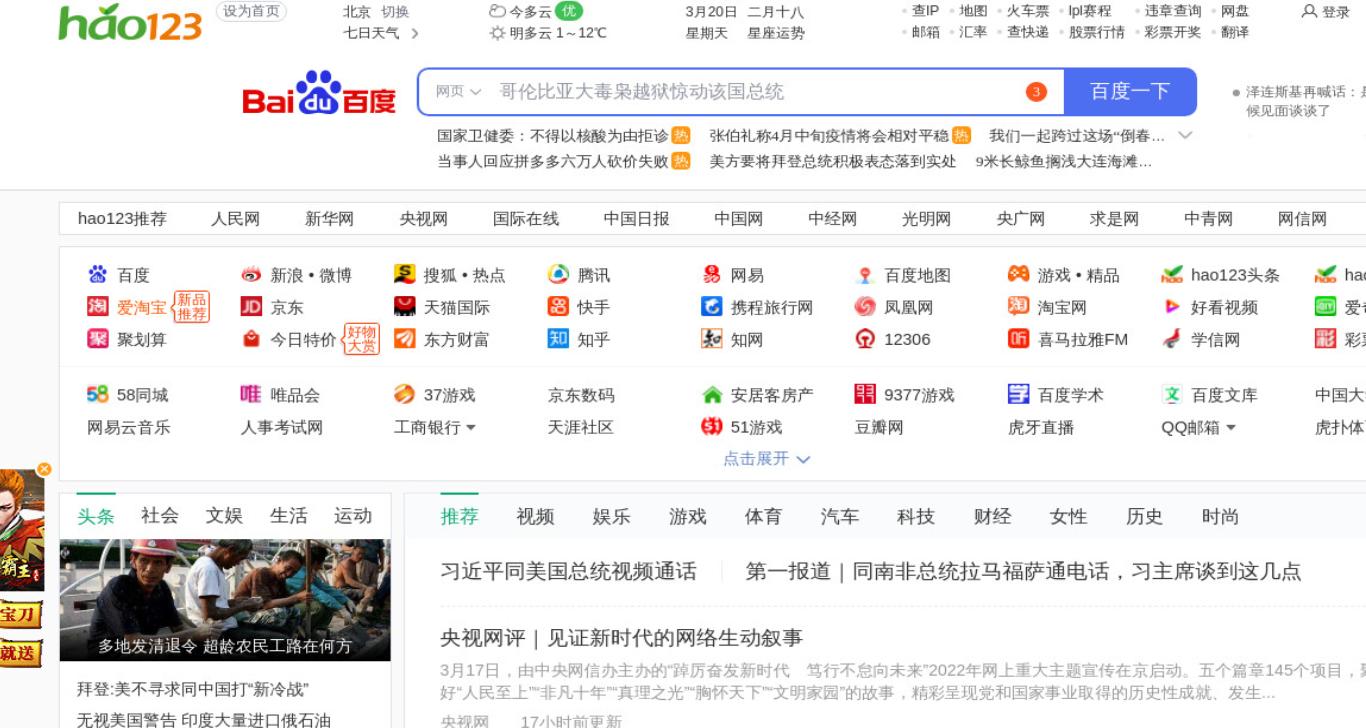Open hao123头条 icon link
This screenshot has width=1366, height=728.
coord(1172,275)
